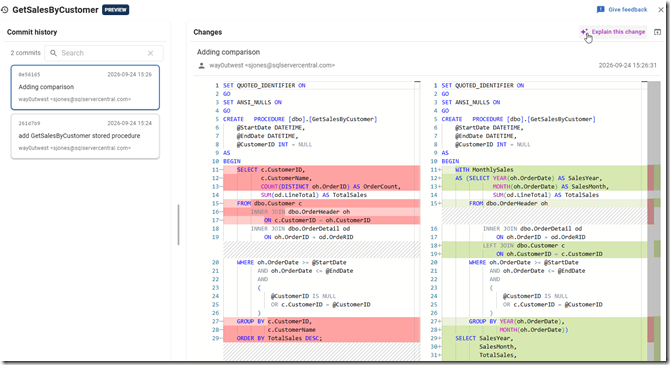The width and height of the screenshot is (670, 365).
Task: Click the diff overview ruler scrollbar
Action: 654,221
